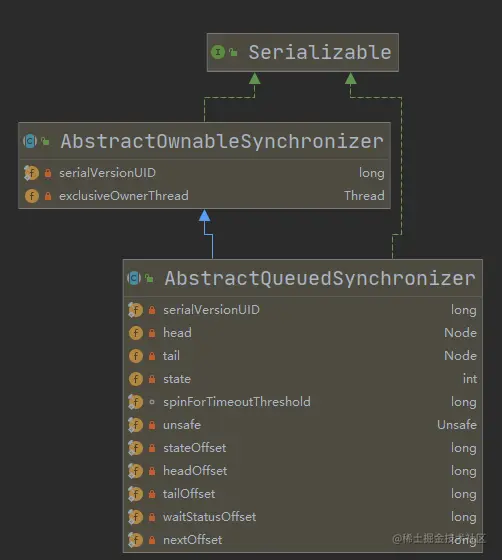
Task: Click the lock icon beside stateOffset
Action: [152, 448]
